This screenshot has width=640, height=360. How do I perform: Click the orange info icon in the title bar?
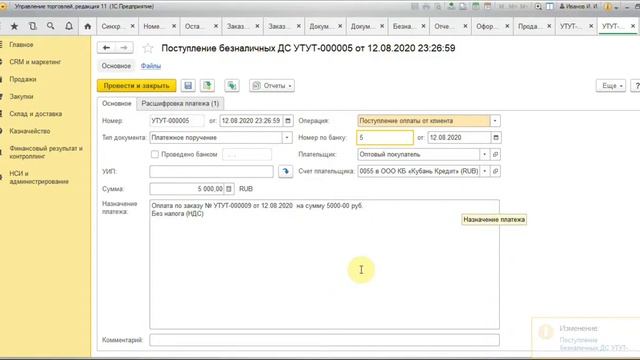point(608,7)
